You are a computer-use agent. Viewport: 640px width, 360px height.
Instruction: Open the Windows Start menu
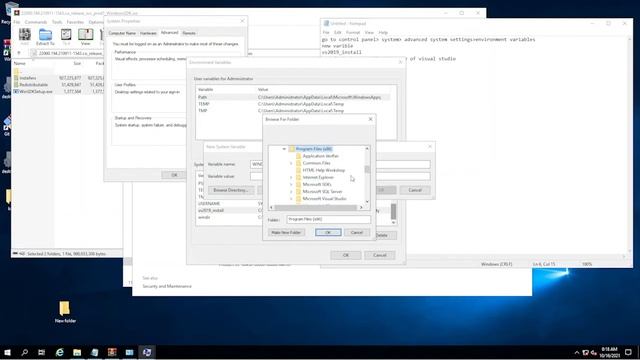pyautogui.click(x=7, y=352)
